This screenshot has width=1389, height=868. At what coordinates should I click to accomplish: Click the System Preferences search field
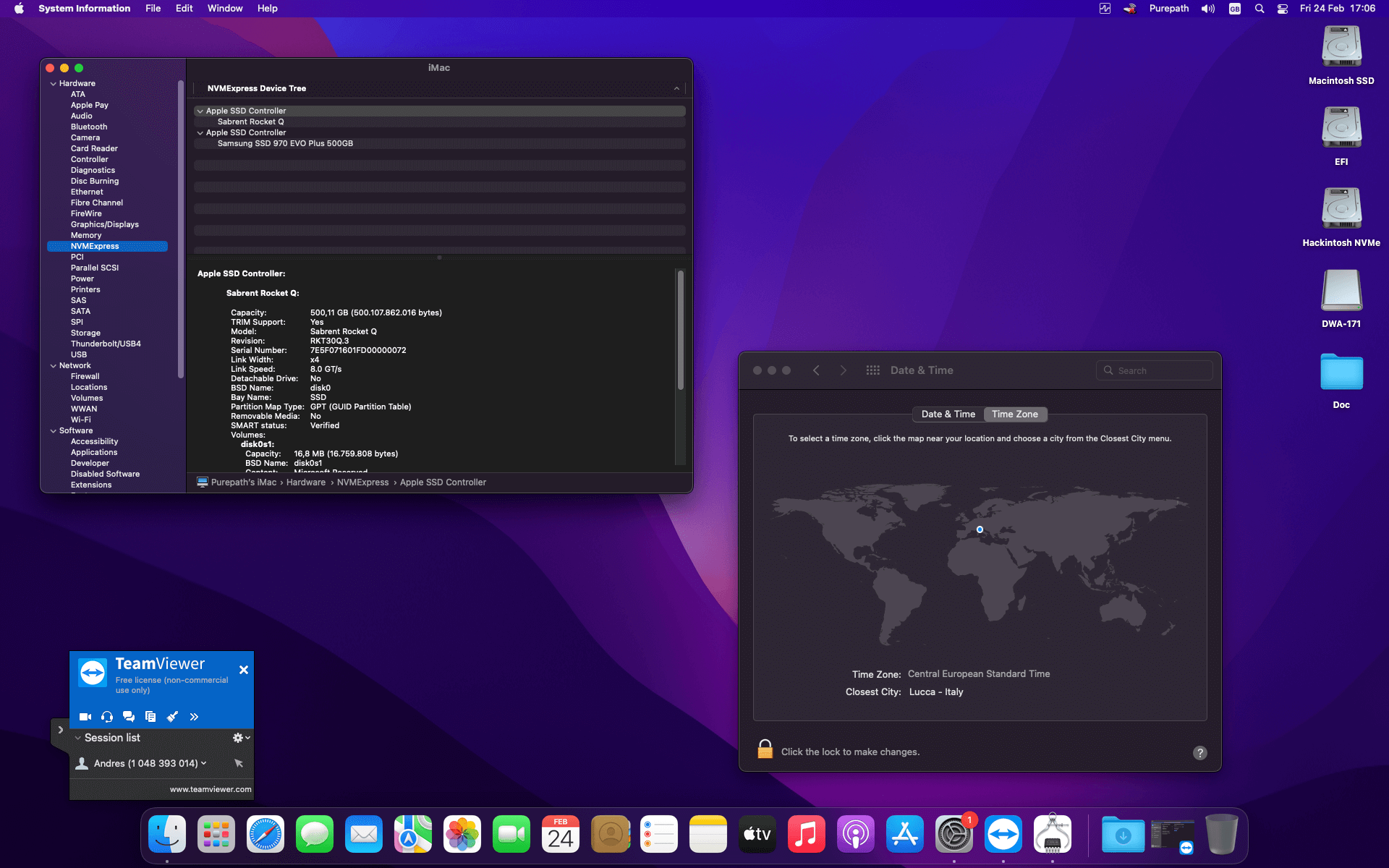point(1155,370)
